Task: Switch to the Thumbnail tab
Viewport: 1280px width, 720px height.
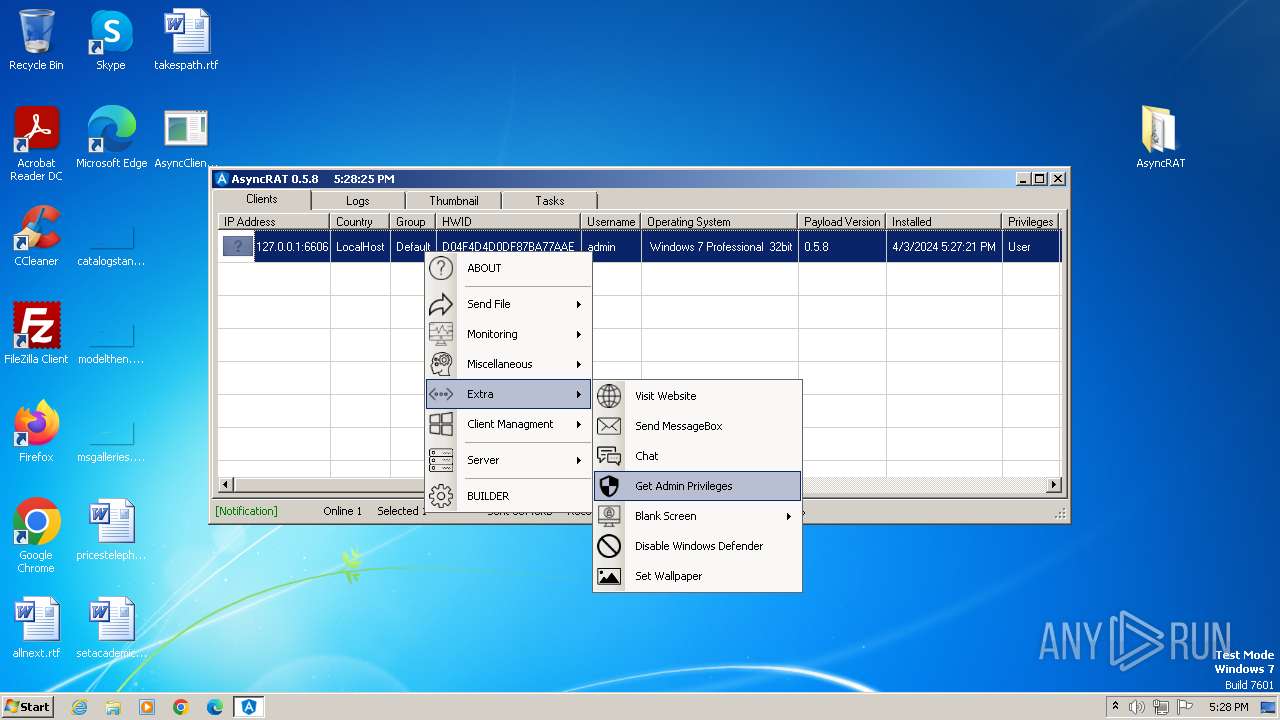Action: tap(454, 201)
